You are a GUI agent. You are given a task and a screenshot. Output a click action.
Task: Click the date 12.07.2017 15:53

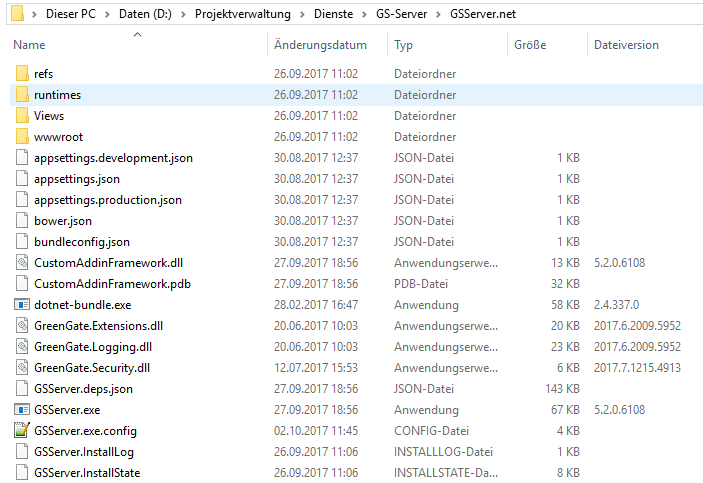[316, 368]
